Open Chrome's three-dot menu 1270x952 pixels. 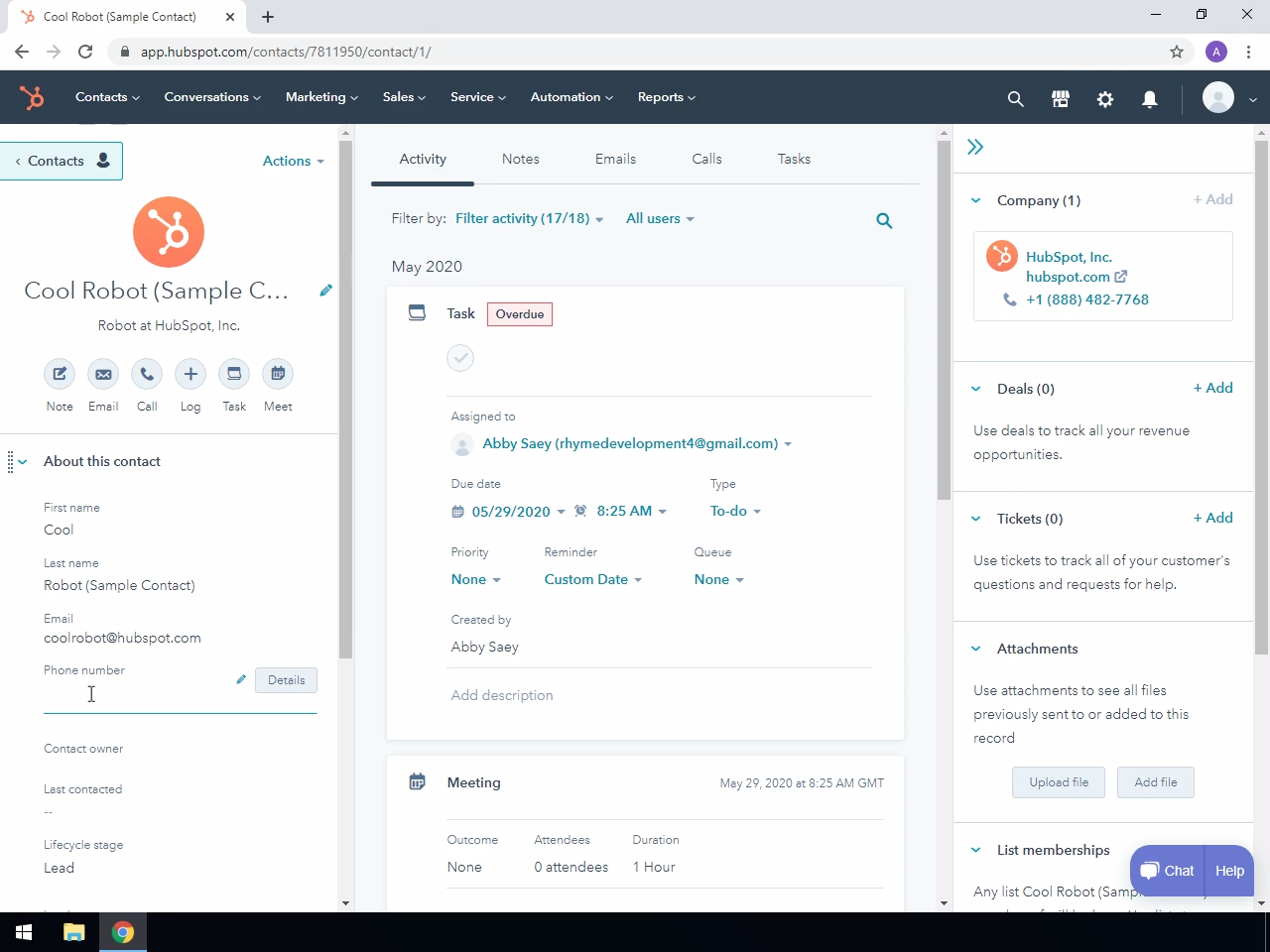[x=1248, y=52]
